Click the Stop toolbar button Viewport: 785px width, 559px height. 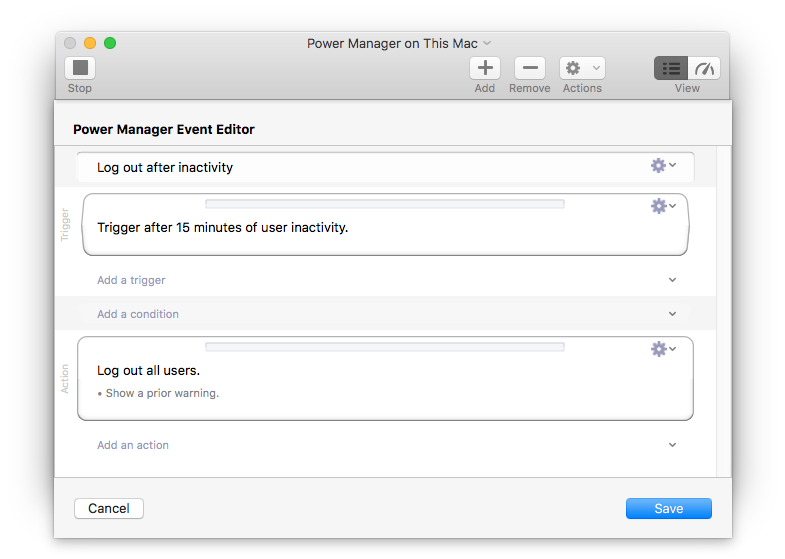(80, 68)
